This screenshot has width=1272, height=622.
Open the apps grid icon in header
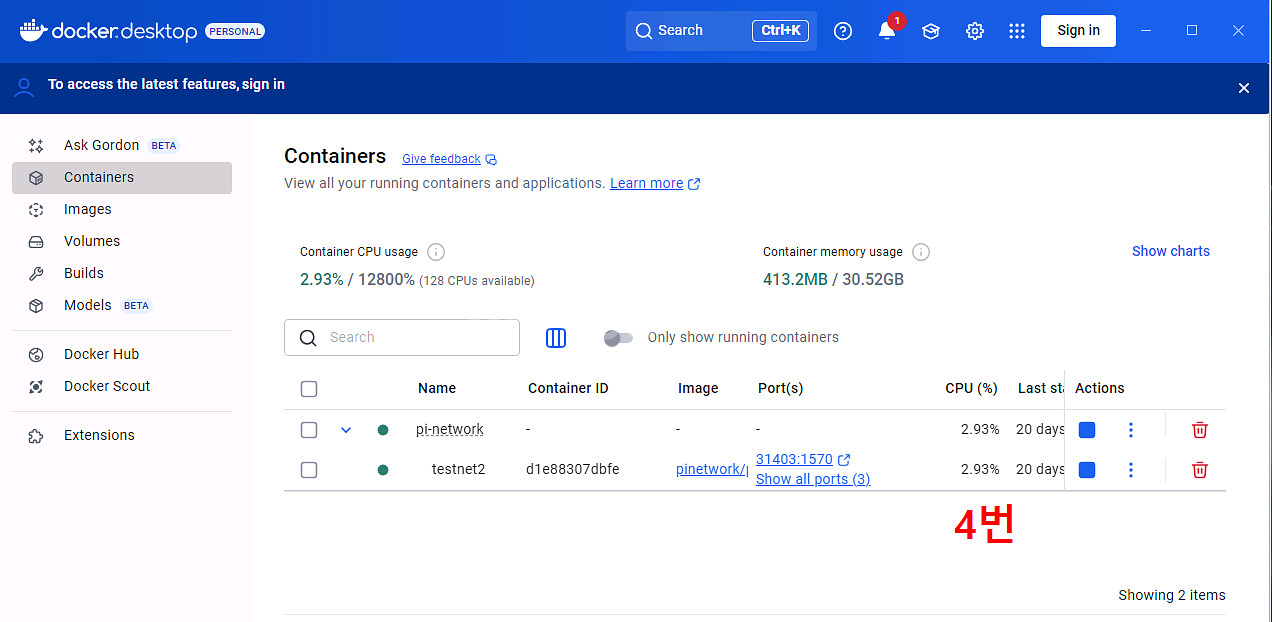pos(1017,31)
